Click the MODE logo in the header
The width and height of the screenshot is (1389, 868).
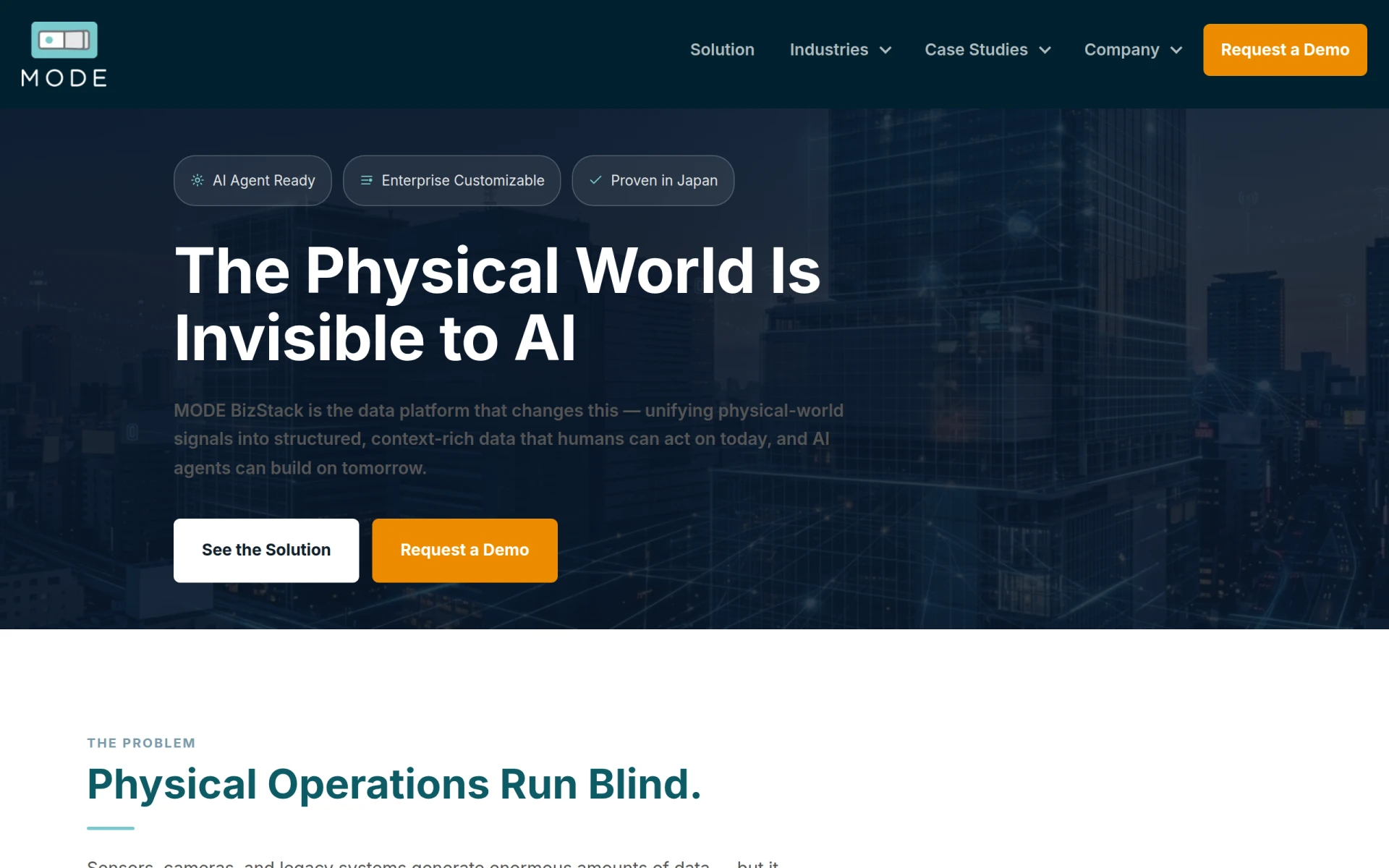point(64,54)
